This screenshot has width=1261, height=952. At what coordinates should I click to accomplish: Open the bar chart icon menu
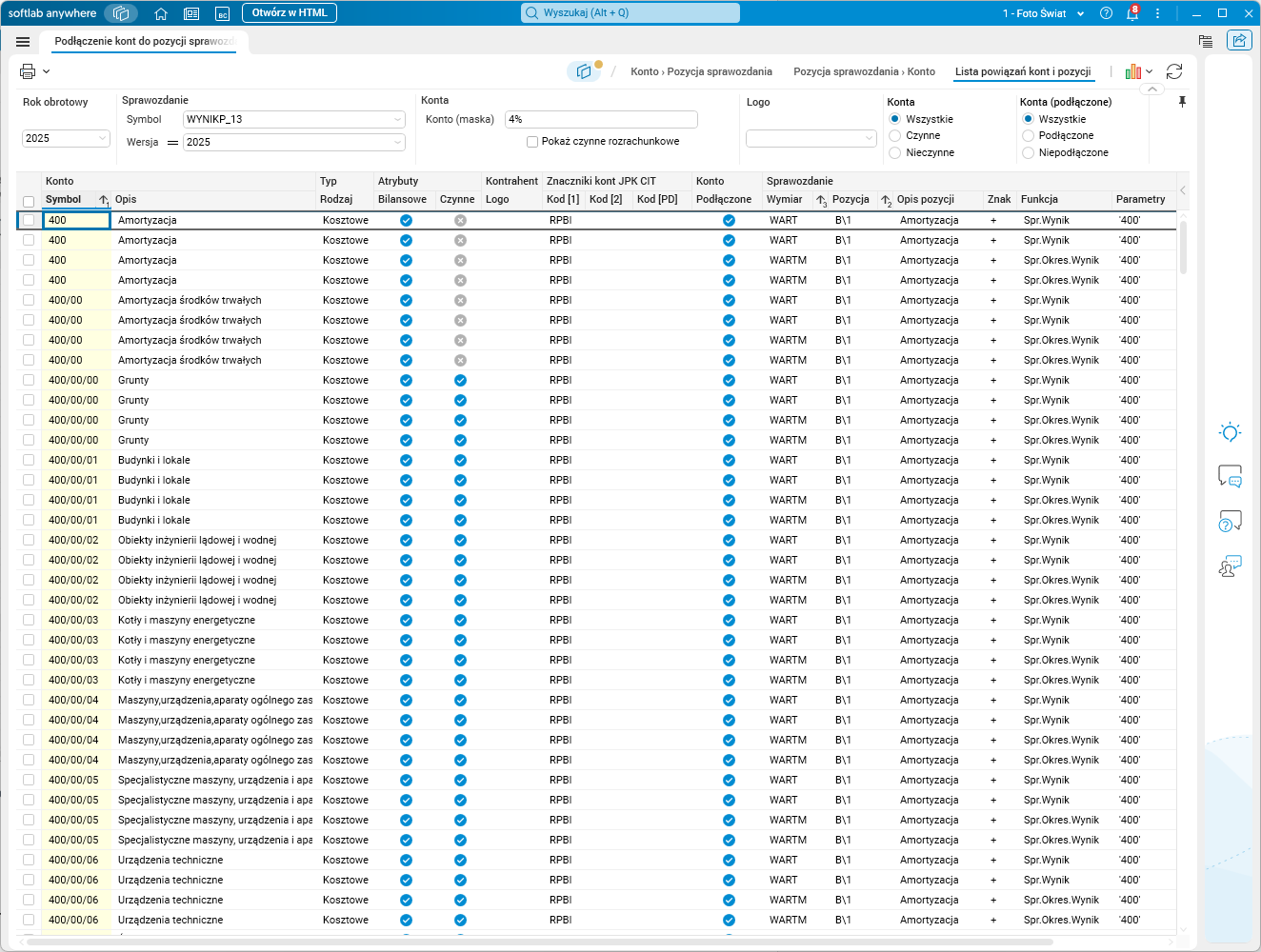click(1138, 71)
